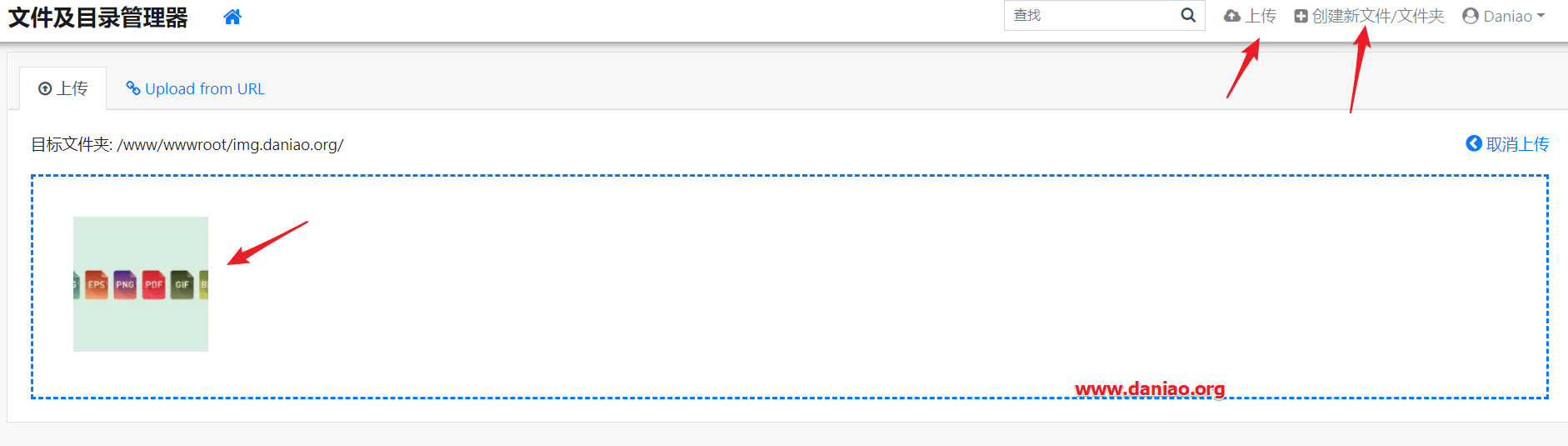Click the 上传 link in the top bar
The image size is (1568, 446).
click(1250, 16)
